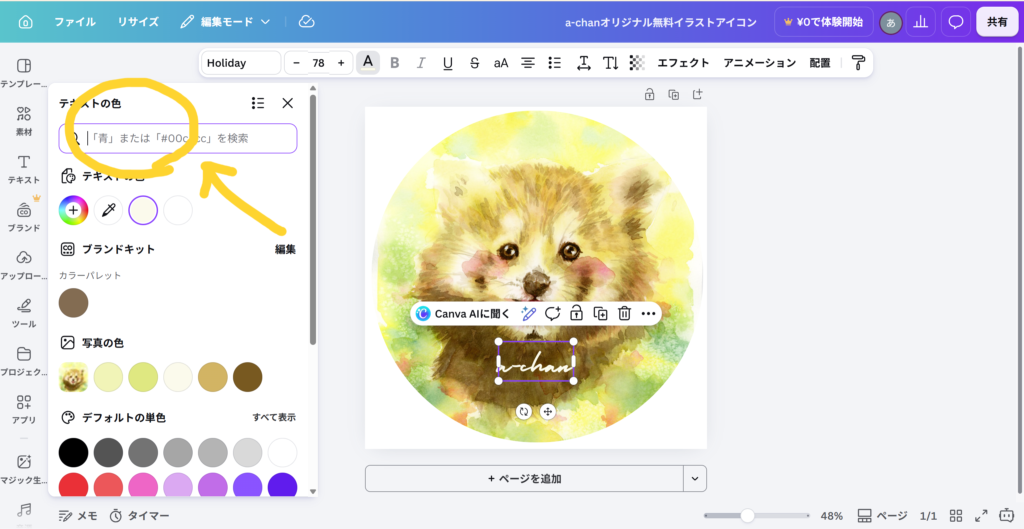
Task: Click the color search field
Action: [178, 138]
